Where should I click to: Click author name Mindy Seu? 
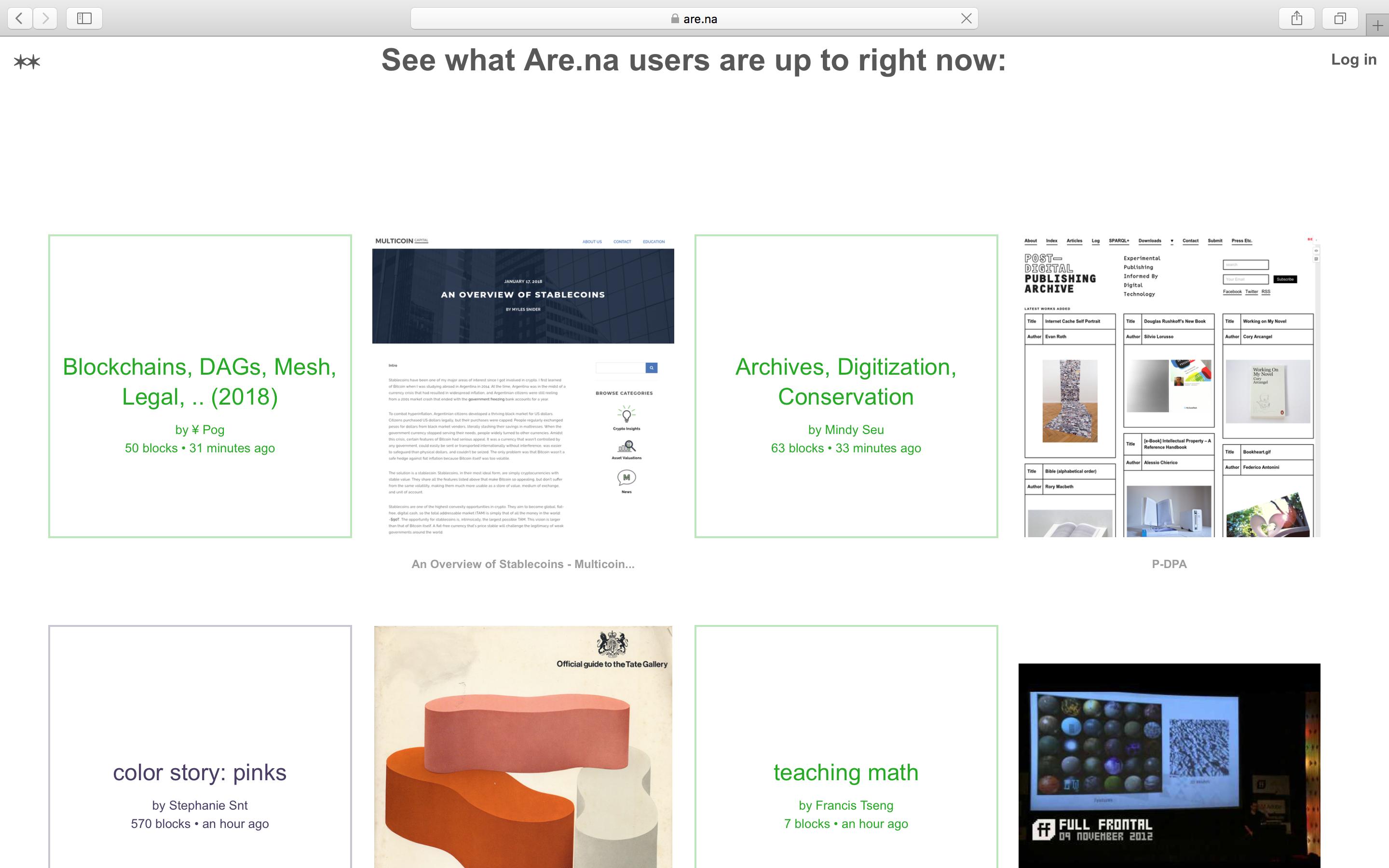click(x=854, y=429)
